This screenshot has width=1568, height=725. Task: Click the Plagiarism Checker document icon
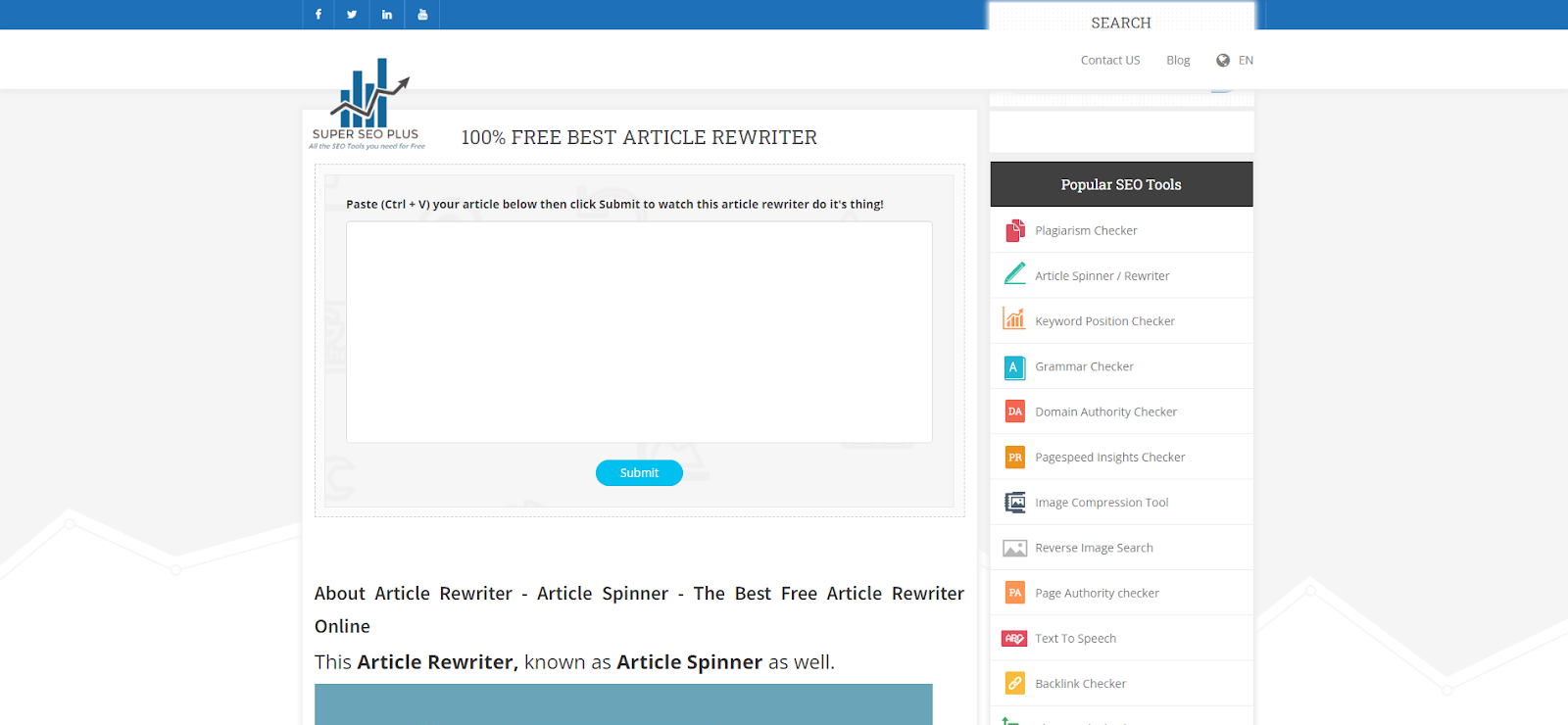(1015, 230)
